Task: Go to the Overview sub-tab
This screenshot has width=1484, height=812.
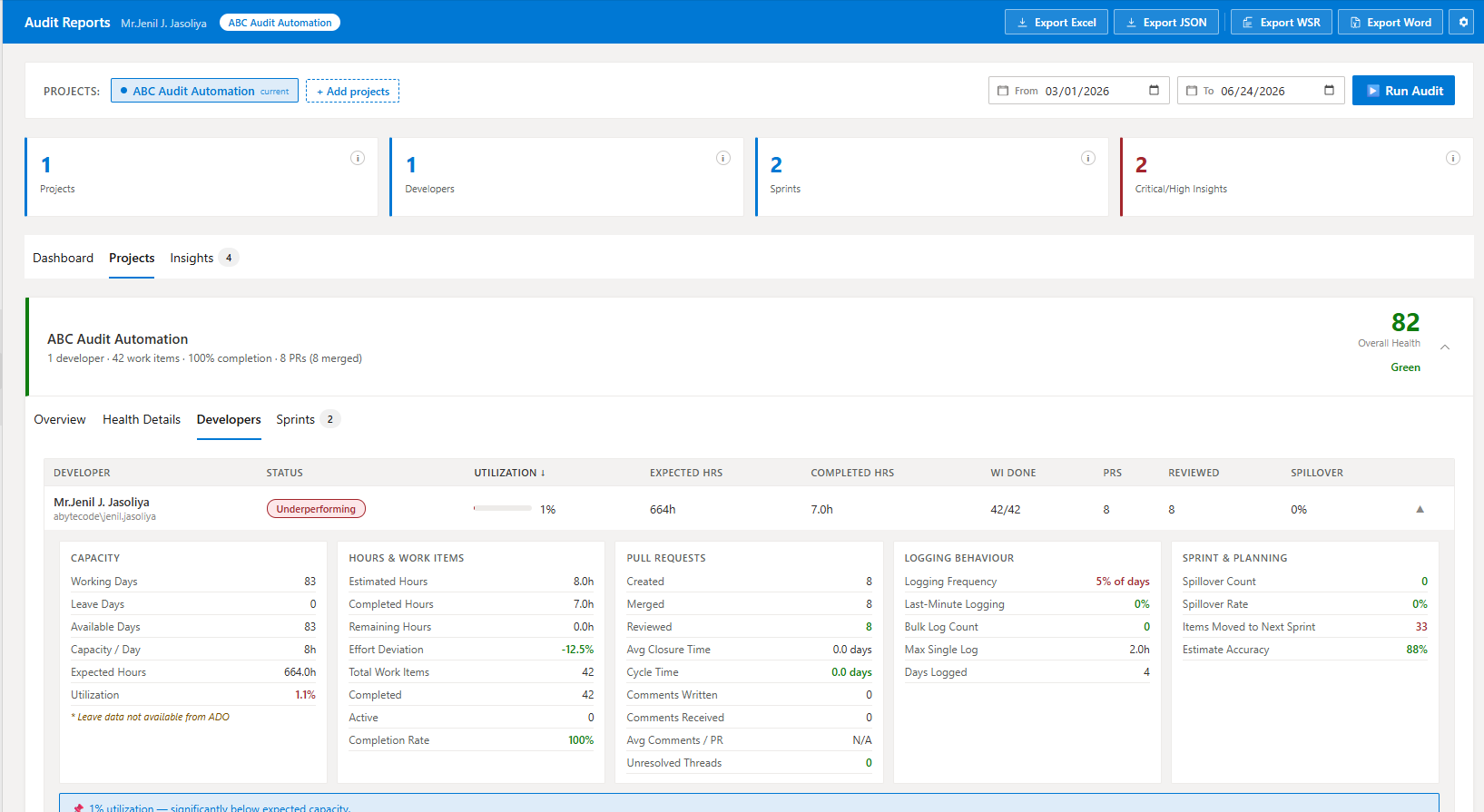Action: (x=60, y=419)
